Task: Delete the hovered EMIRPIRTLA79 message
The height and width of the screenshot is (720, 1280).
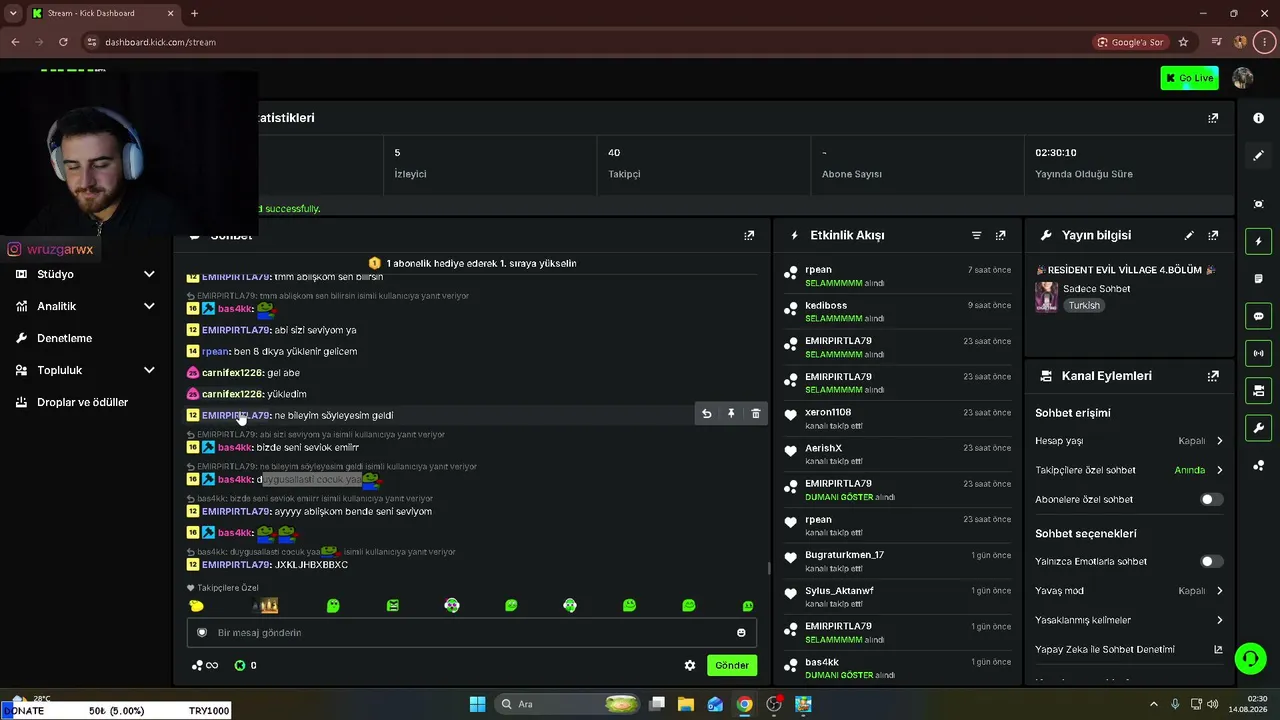Action: pyautogui.click(x=755, y=414)
